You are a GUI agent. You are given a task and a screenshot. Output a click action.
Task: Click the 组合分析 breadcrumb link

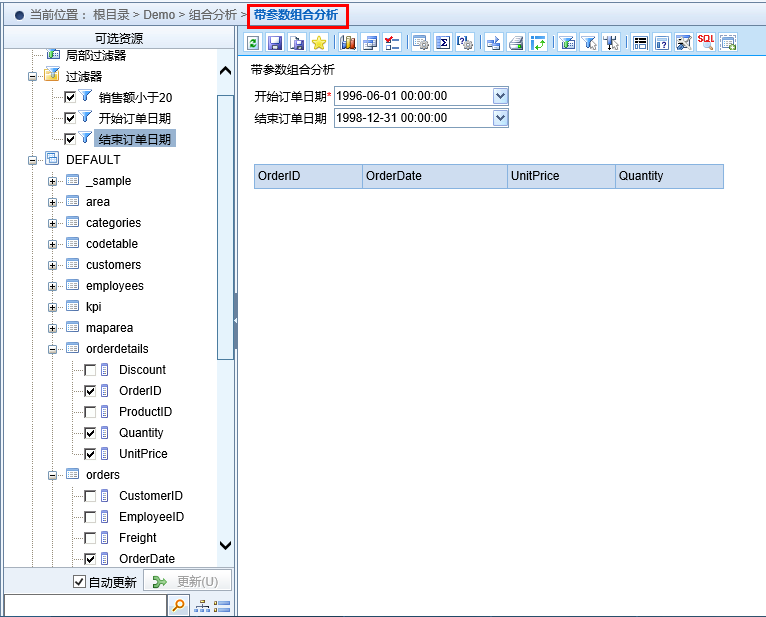(x=213, y=15)
